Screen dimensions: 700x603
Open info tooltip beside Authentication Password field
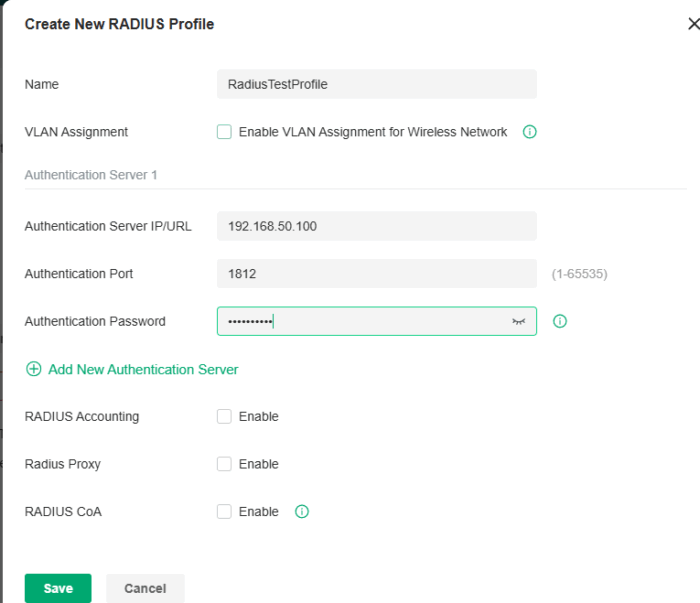point(560,321)
